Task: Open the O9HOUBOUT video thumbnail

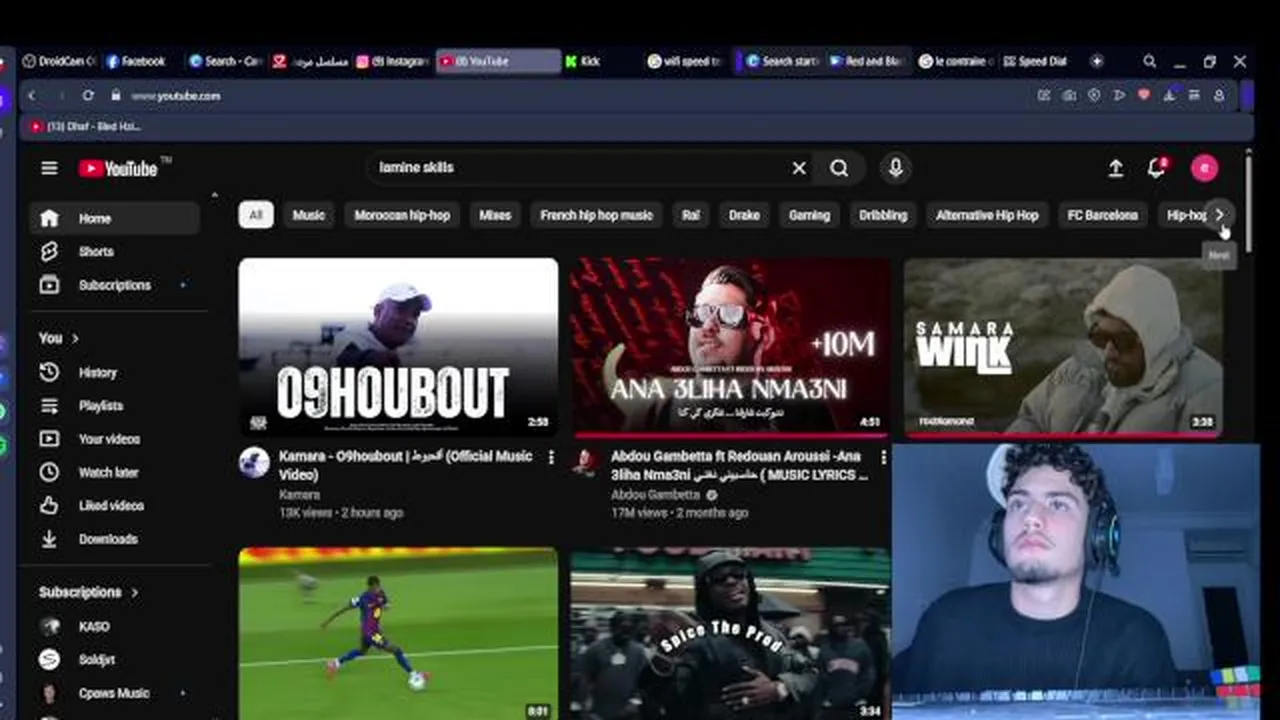Action: coord(398,347)
